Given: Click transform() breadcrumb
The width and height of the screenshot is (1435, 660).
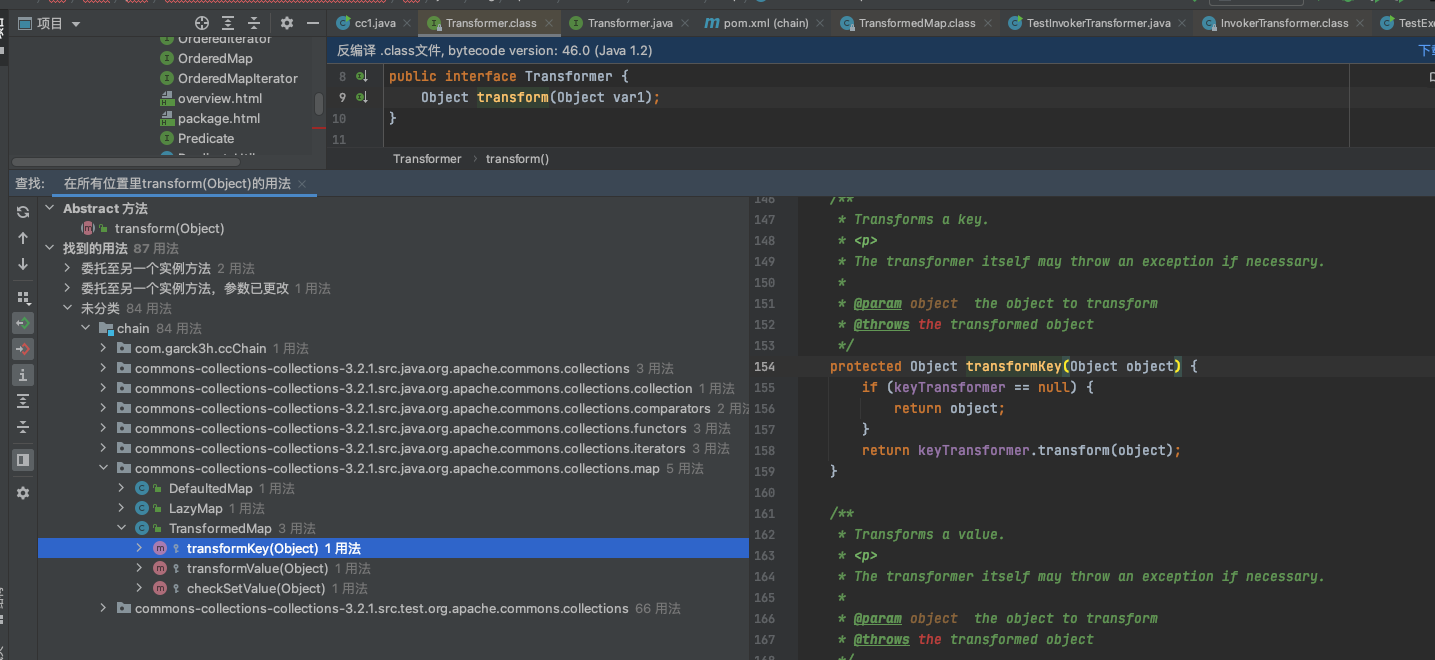Looking at the screenshot, I should 517,159.
